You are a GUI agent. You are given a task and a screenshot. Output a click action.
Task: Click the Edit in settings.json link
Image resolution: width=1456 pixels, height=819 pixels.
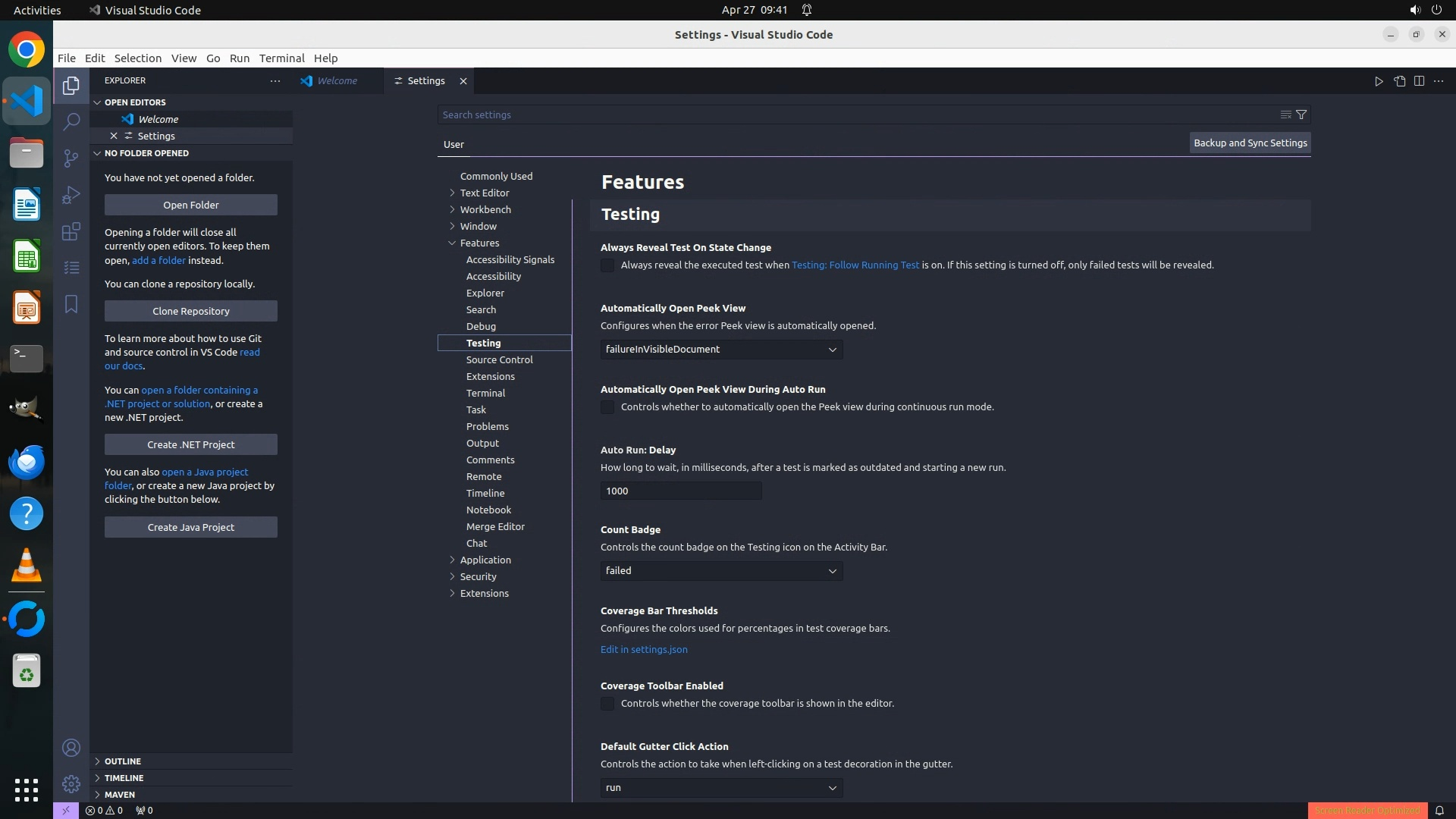(x=644, y=649)
